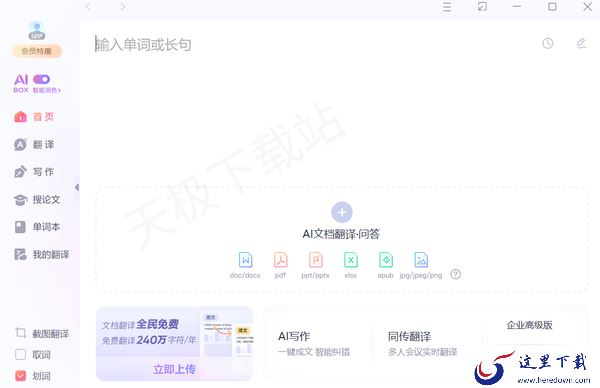Select the epub file type icon
The image size is (600, 388).
386,260
